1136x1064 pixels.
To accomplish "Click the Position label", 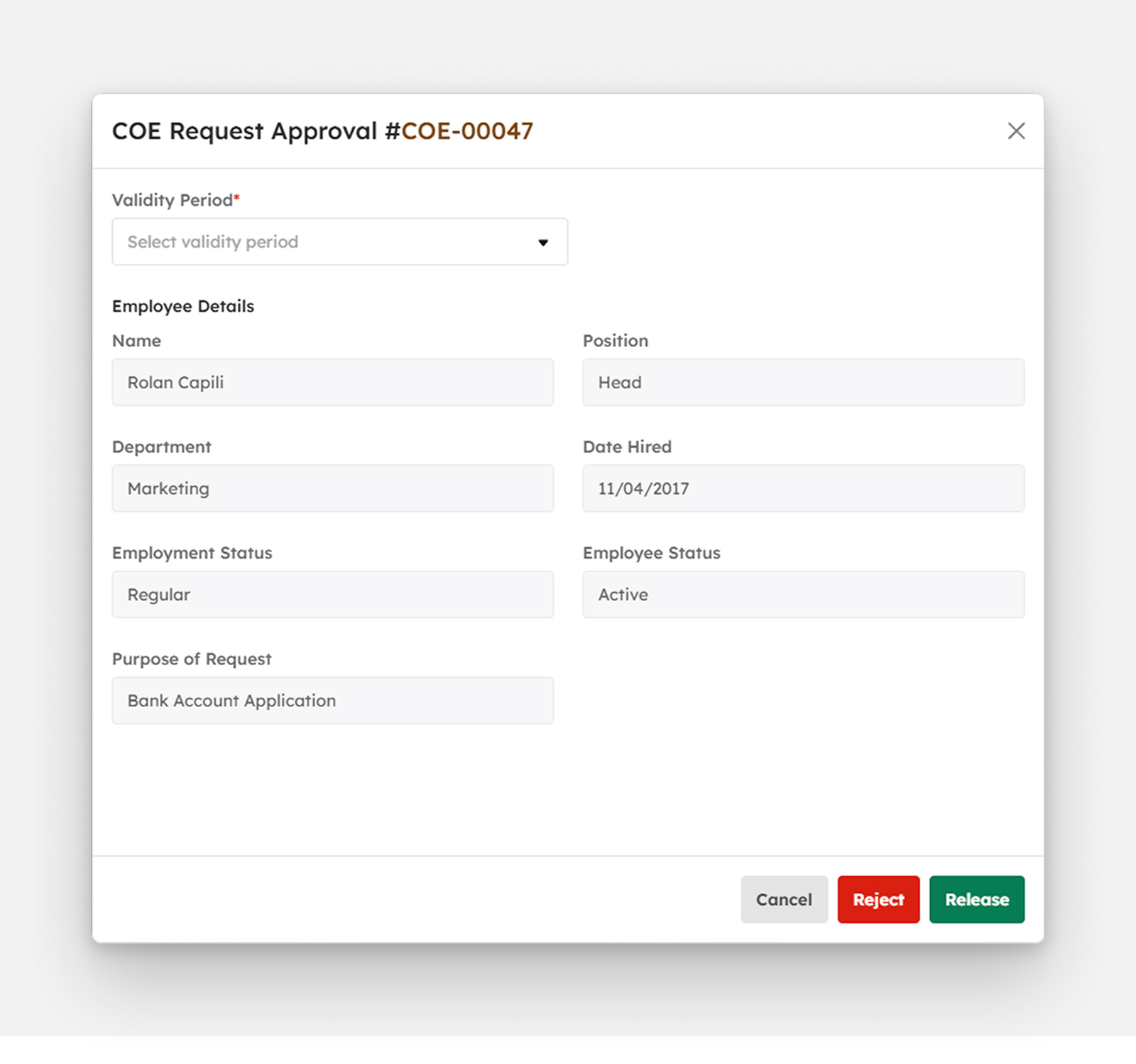I will (x=616, y=341).
